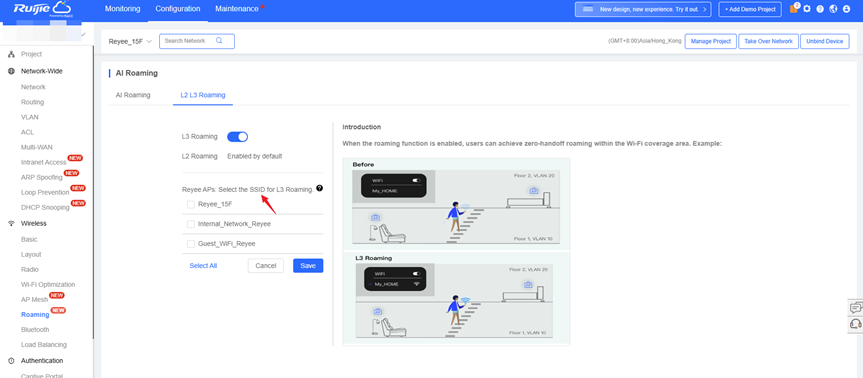Screen dimensions: 863x378
Task: Click the New design Try it out banner
Action: tap(643, 9)
